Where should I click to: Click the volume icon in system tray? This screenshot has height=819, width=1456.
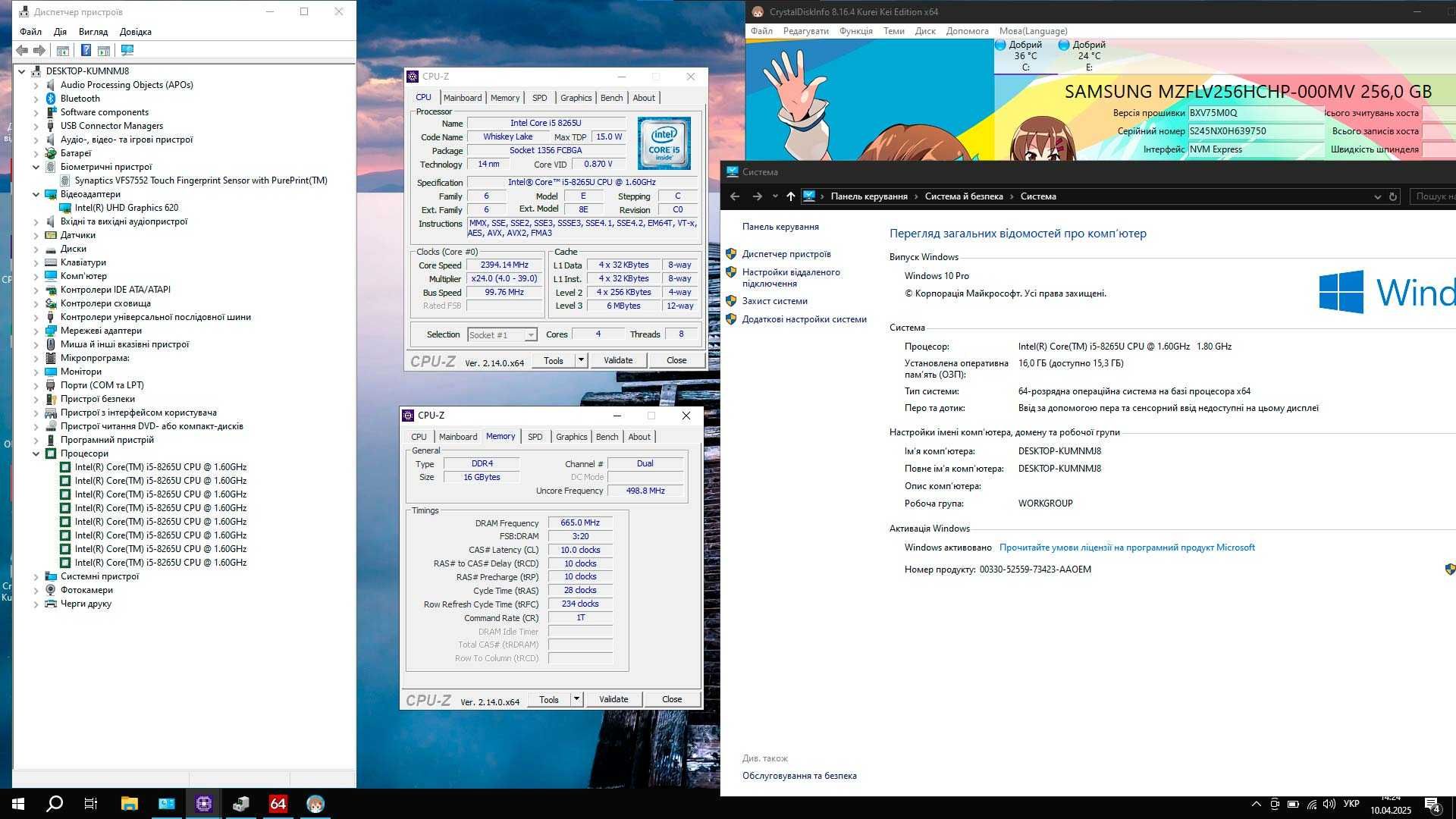click(1329, 804)
